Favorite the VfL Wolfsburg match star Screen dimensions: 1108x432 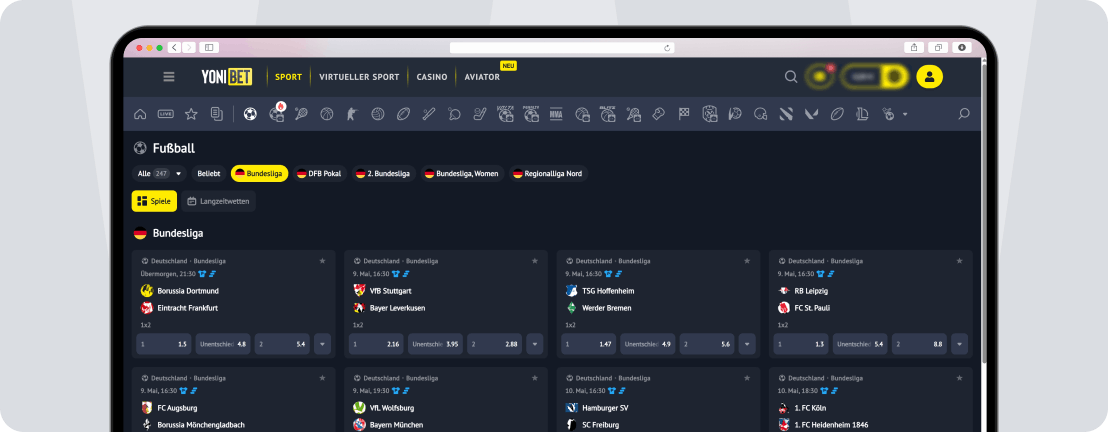[535, 378]
